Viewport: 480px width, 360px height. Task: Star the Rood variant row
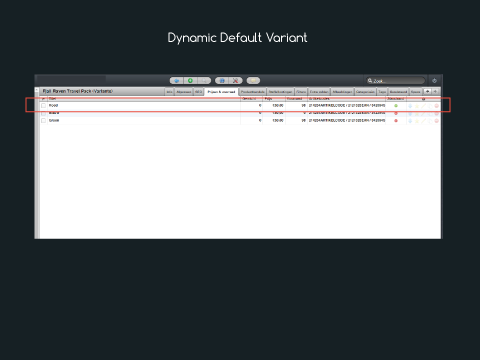(417, 106)
